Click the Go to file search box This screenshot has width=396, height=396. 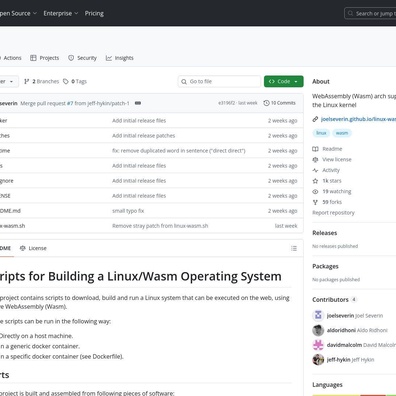(x=219, y=81)
